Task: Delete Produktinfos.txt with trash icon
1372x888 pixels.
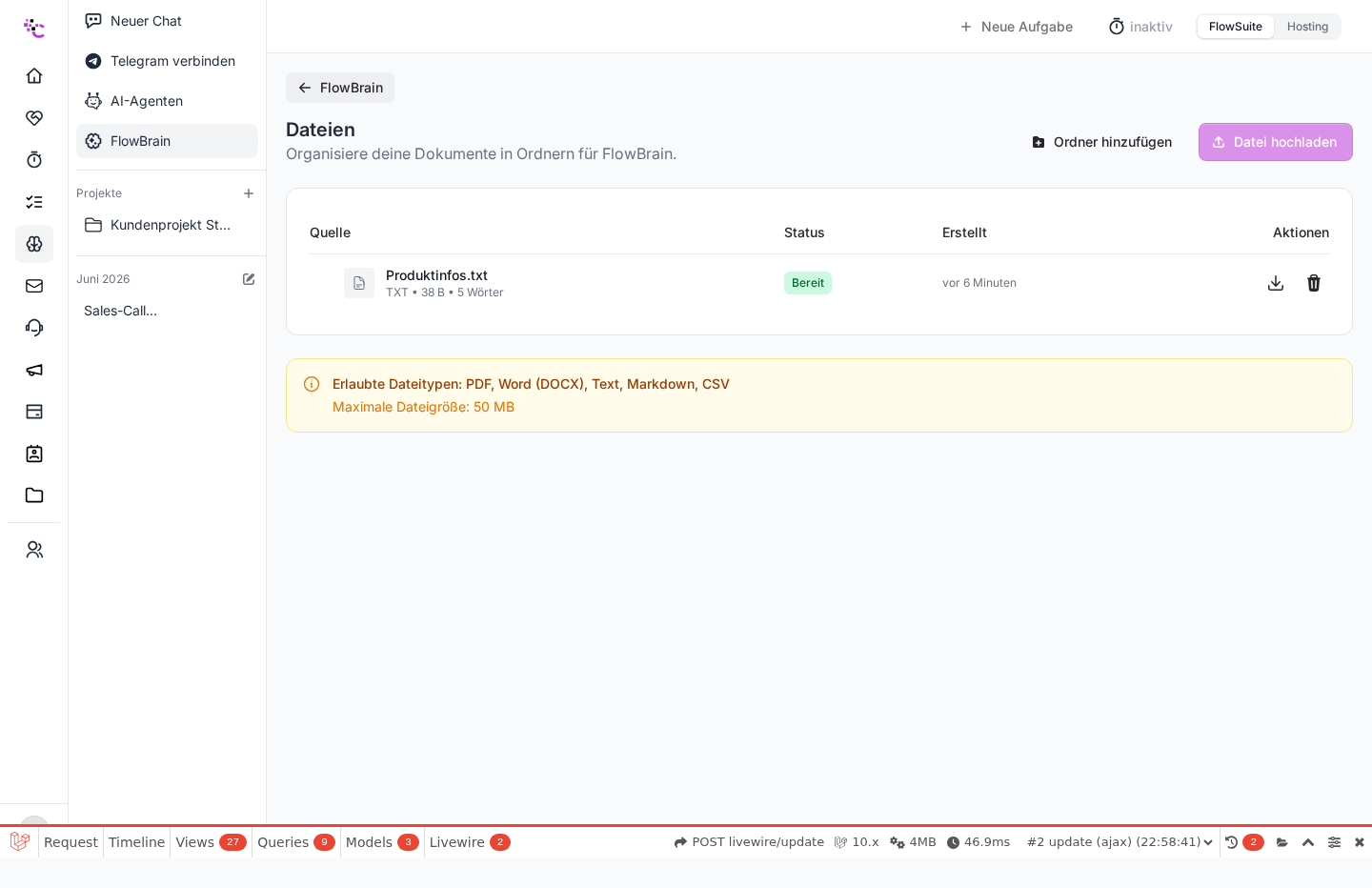Action: point(1314,283)
